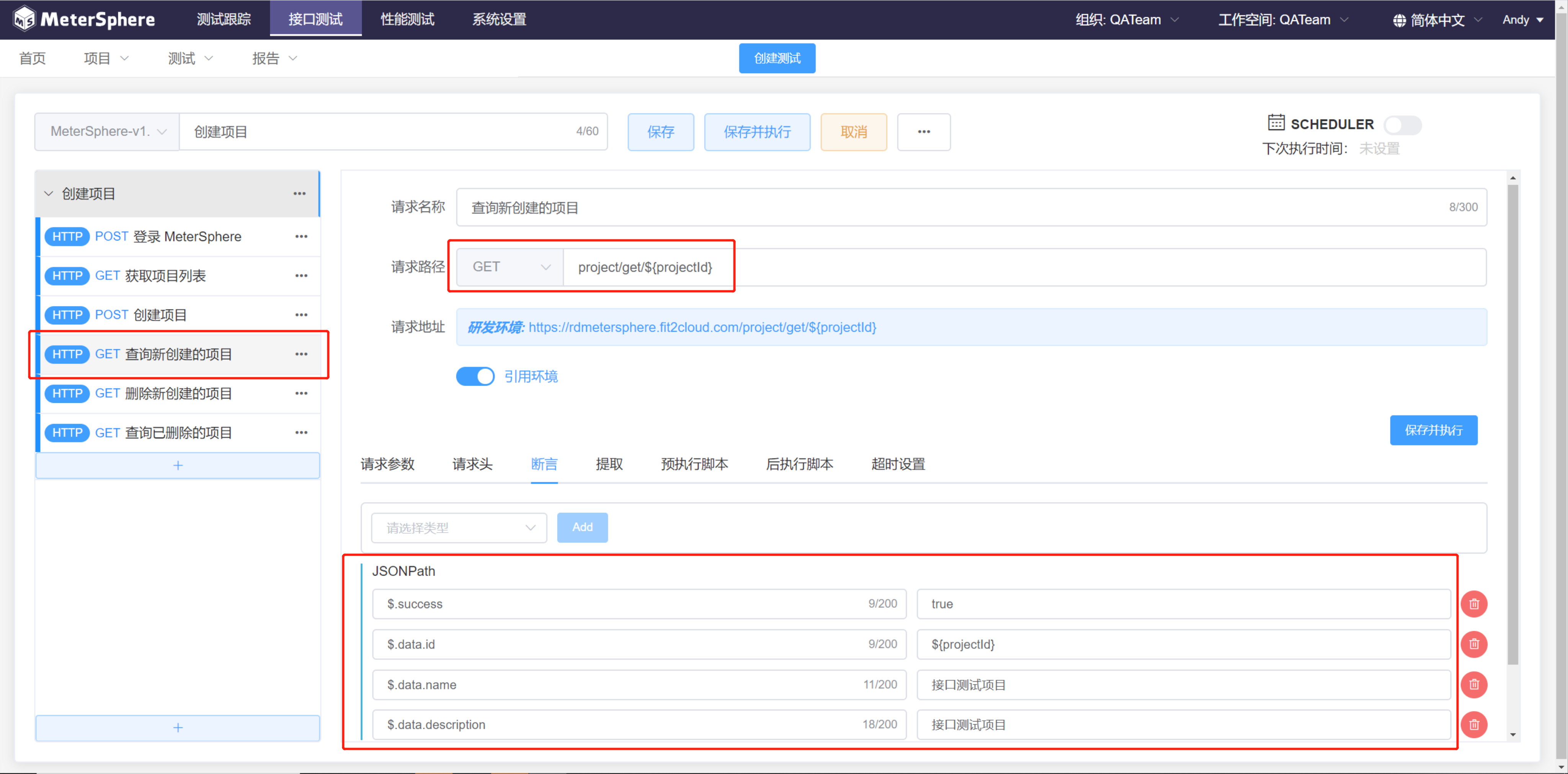The image size is (1568, 774).
Task: Collapse the 创建项目 scenario
Action: click(49, 194)
